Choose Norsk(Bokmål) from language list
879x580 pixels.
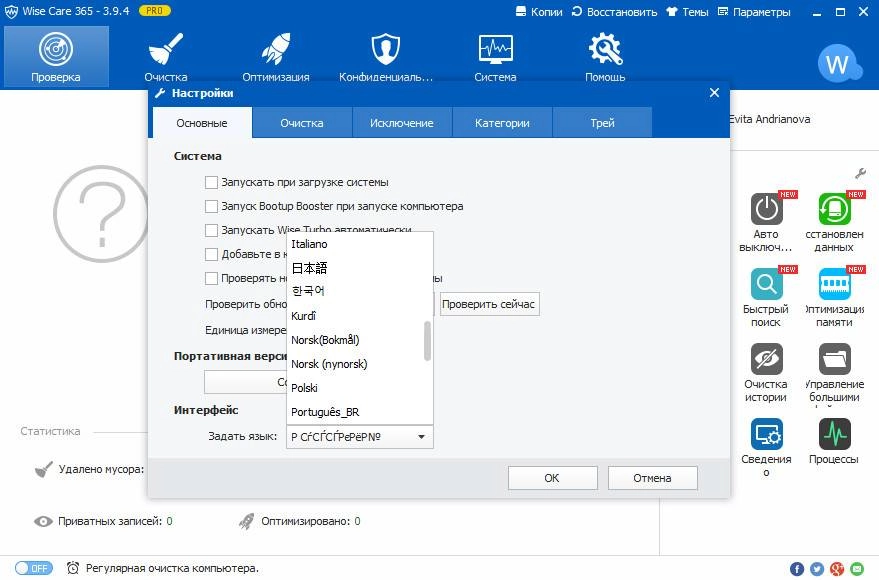coord(360,340)
